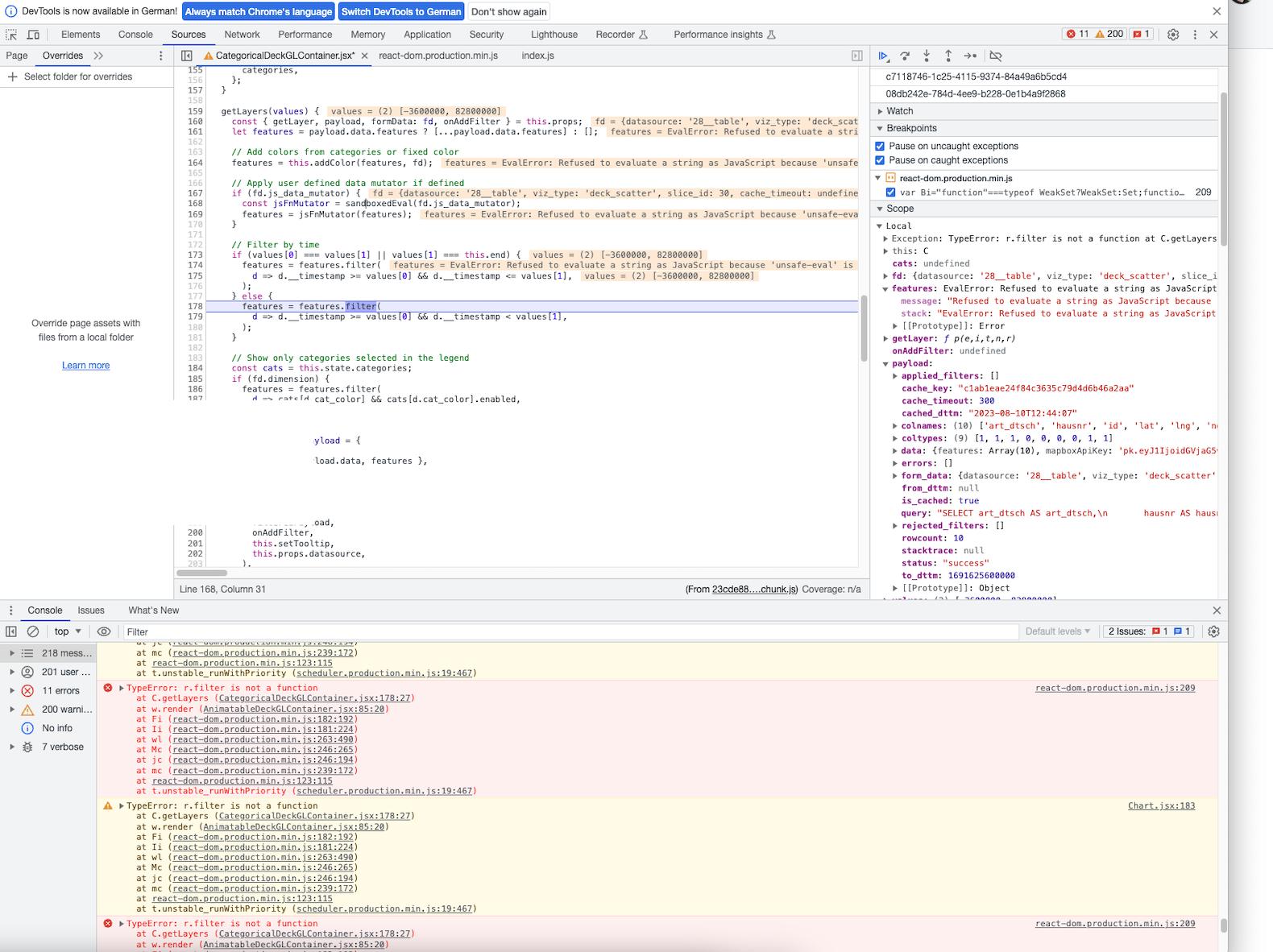Toggle the device toolbar icon
1273x952 pixels.
tap(33, 35)
